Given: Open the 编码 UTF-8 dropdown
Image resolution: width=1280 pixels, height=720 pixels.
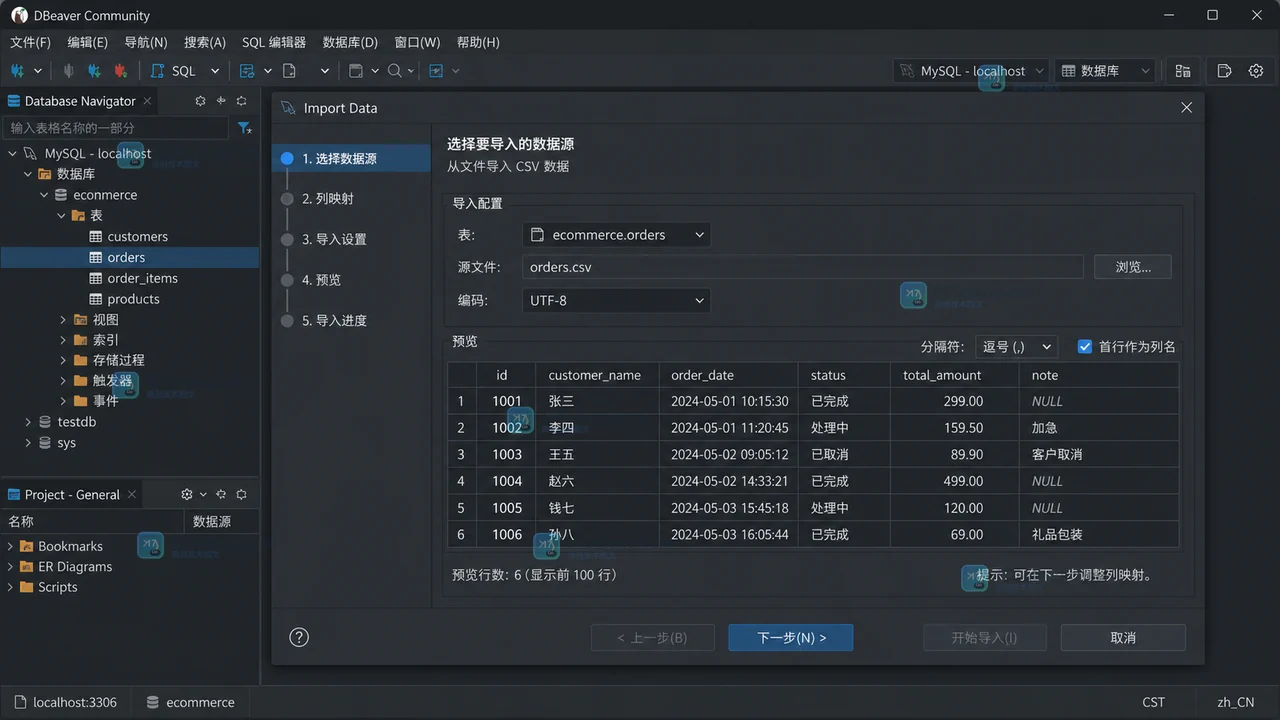Looking at the screenshot, I should [x=616, y=300].
